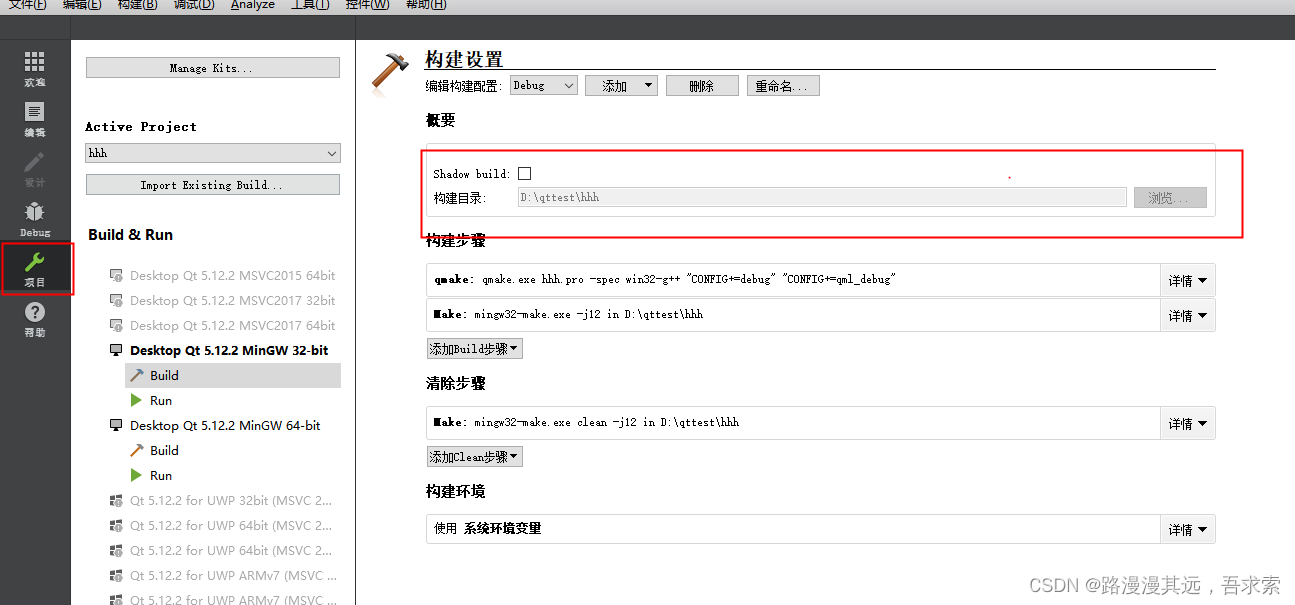1295x605 pixels.
Task: Open the File (文件) menu
Action: pos(27,5)
